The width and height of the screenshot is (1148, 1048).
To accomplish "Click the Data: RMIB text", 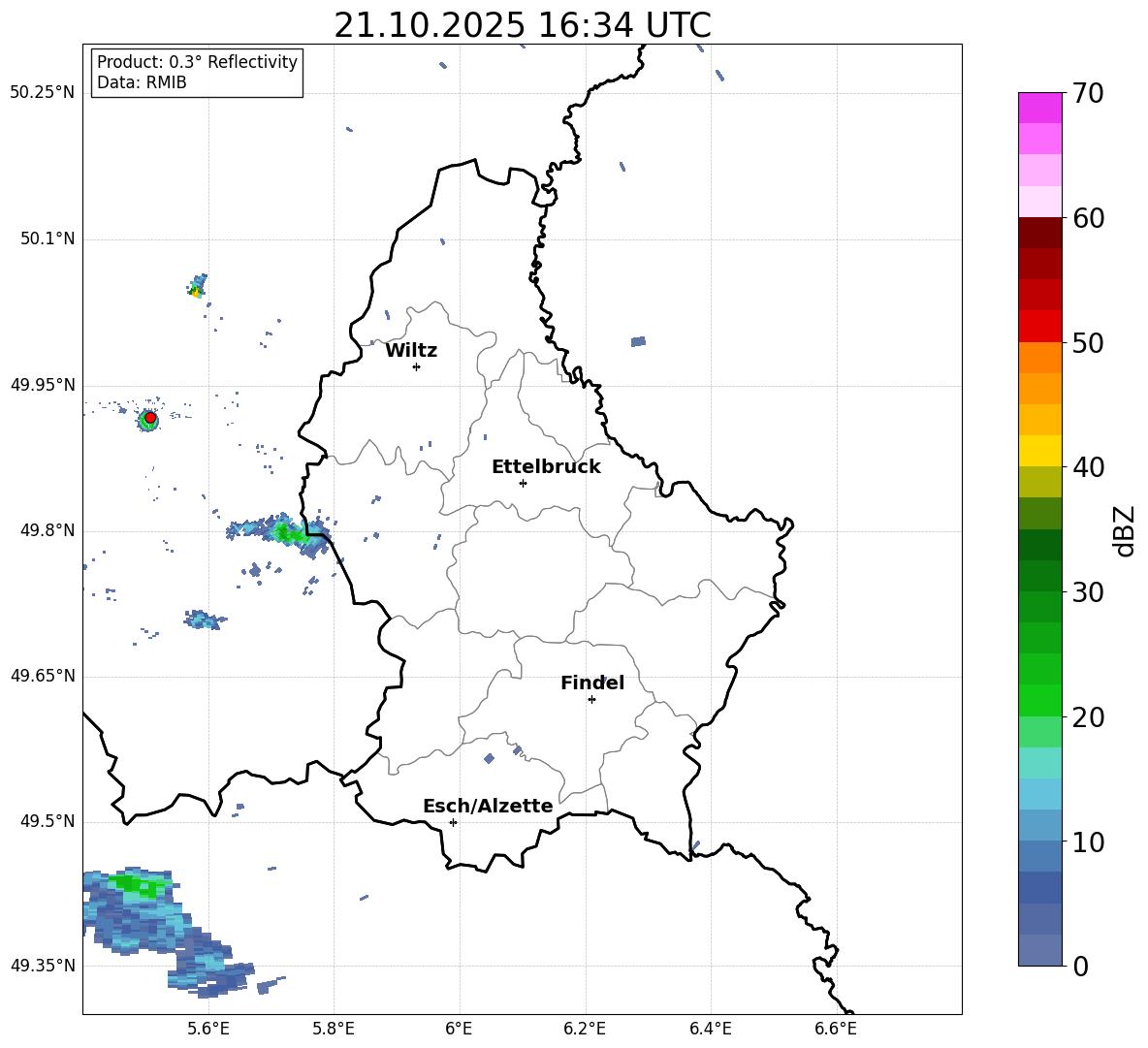I will point(142,82).
